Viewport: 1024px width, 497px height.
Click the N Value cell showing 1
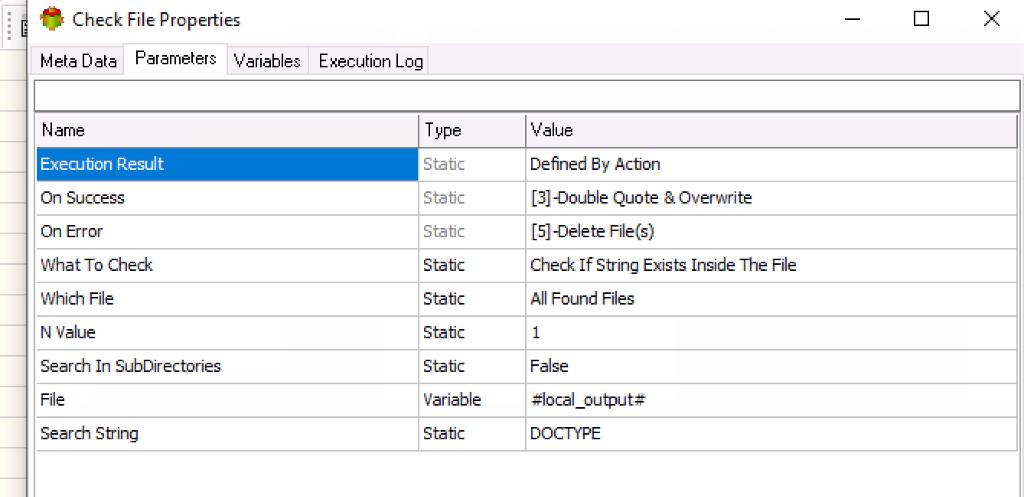(771, 332)
